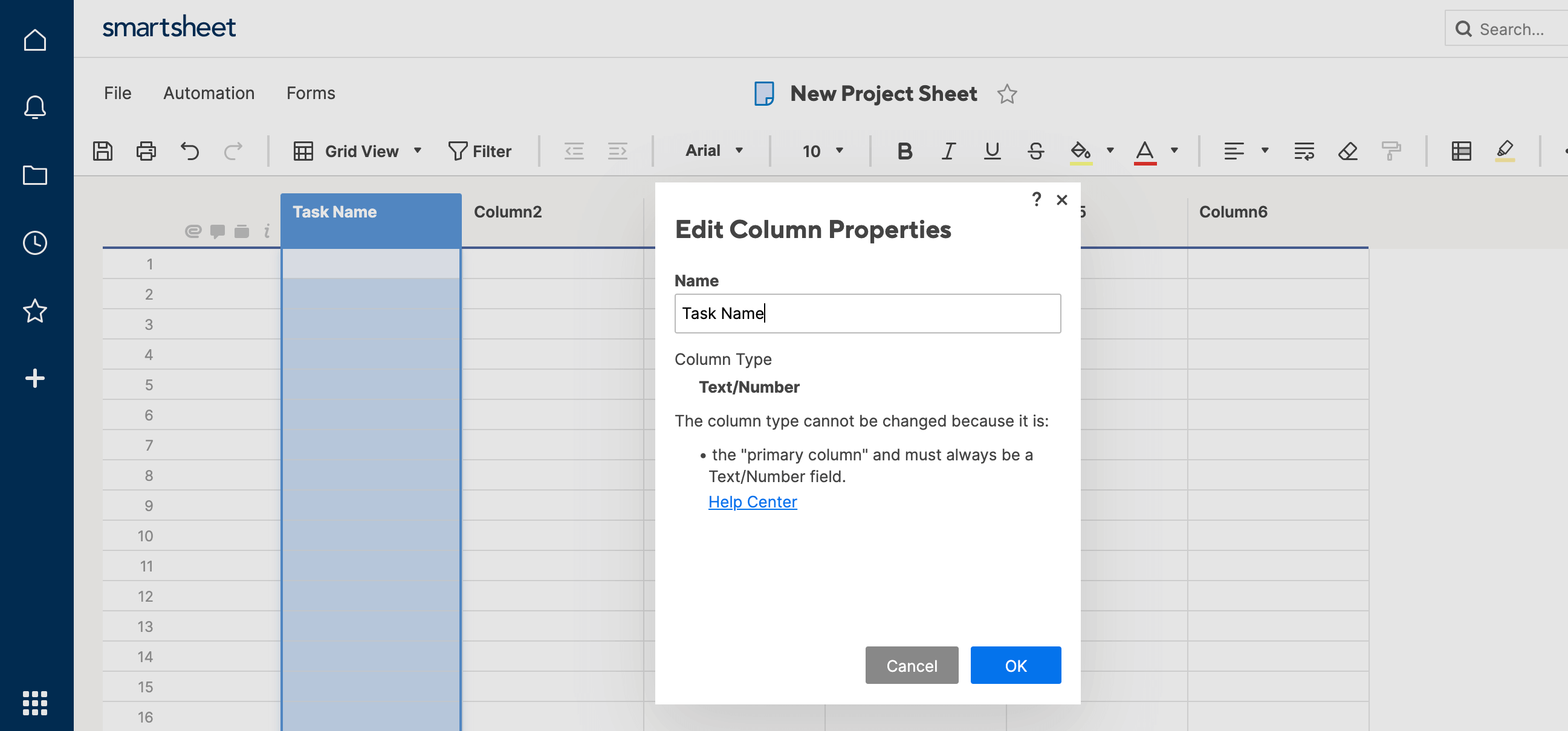Open the Automation menu
The image size is (1568, 731).
(x=209, y=93)
